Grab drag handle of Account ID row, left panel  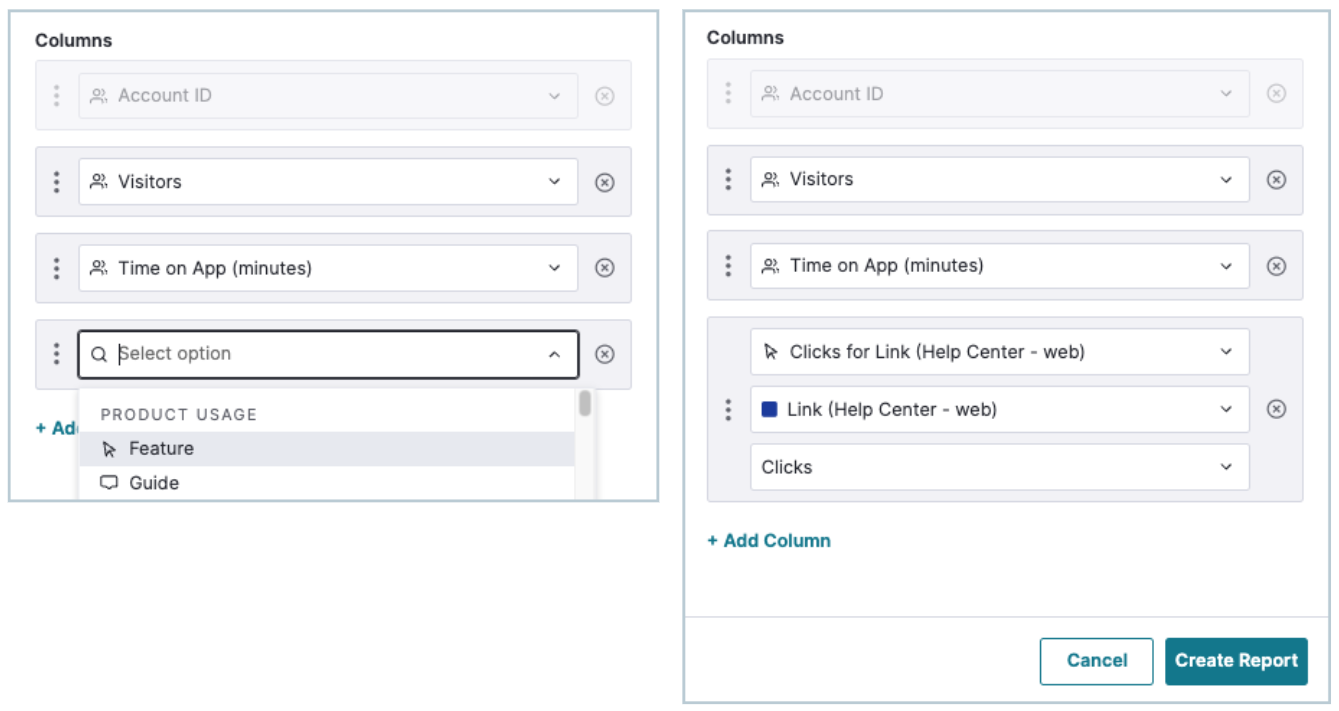[x=56, y=96]
